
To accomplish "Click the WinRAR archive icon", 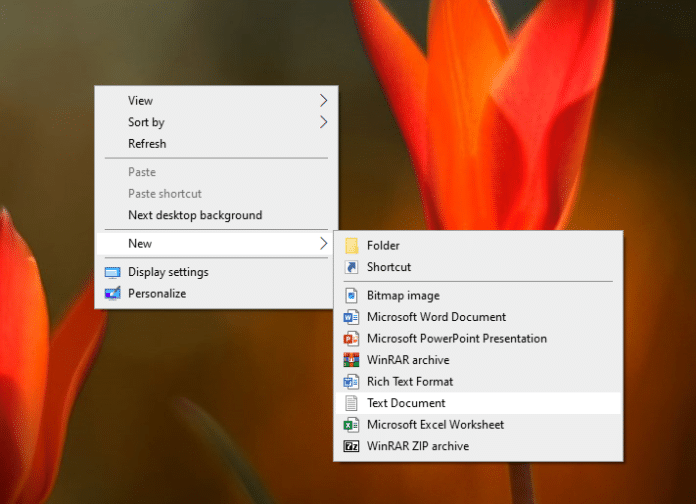I will (351, 360).
